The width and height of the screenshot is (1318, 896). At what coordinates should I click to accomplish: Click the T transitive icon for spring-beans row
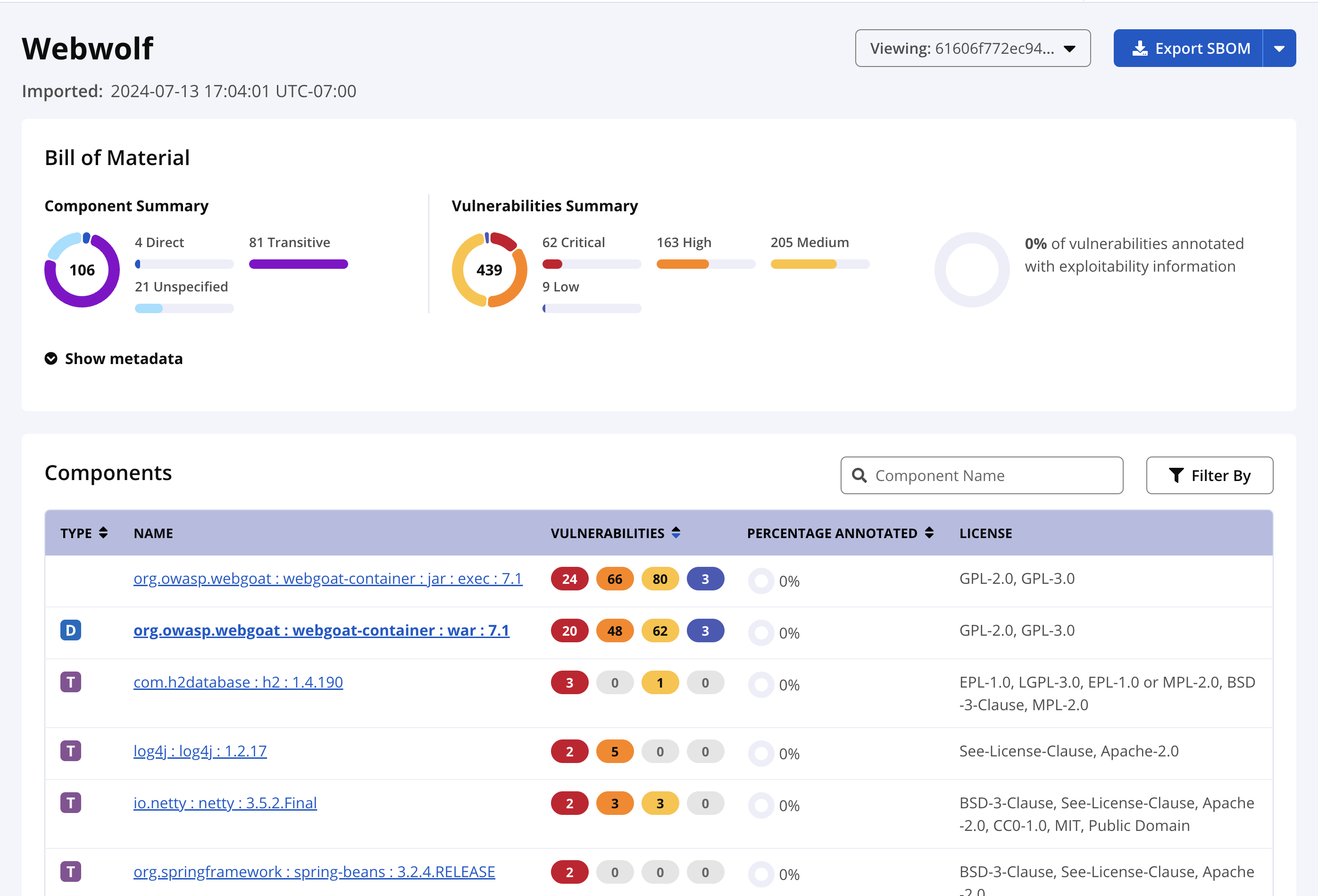(x=71, y=871)
